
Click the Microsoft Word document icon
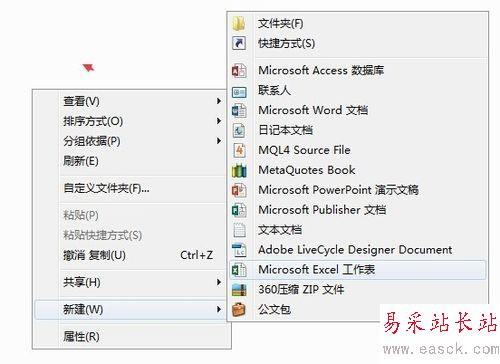[239, 110]
